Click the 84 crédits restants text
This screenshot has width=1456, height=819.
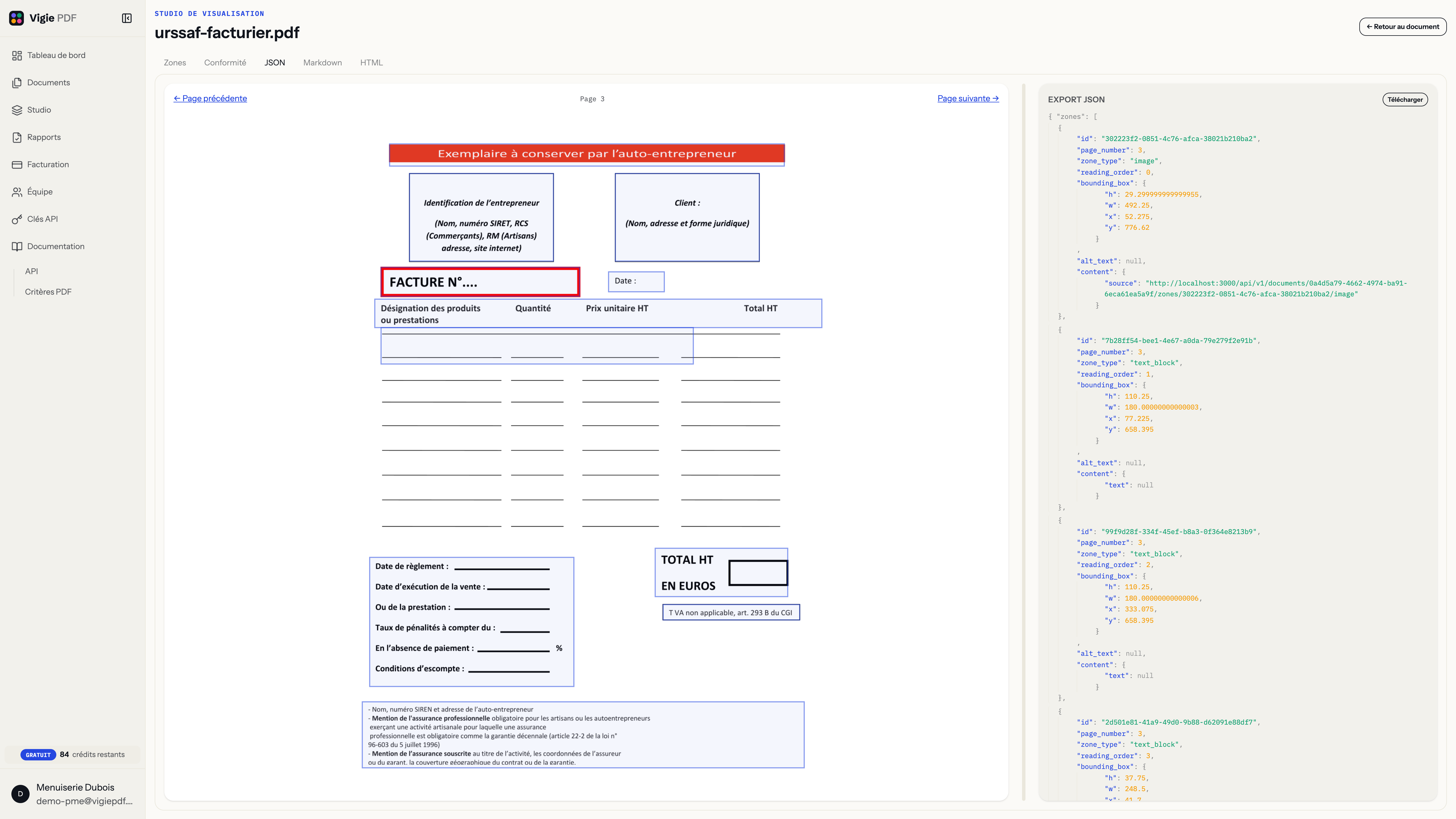pos(92,754)
